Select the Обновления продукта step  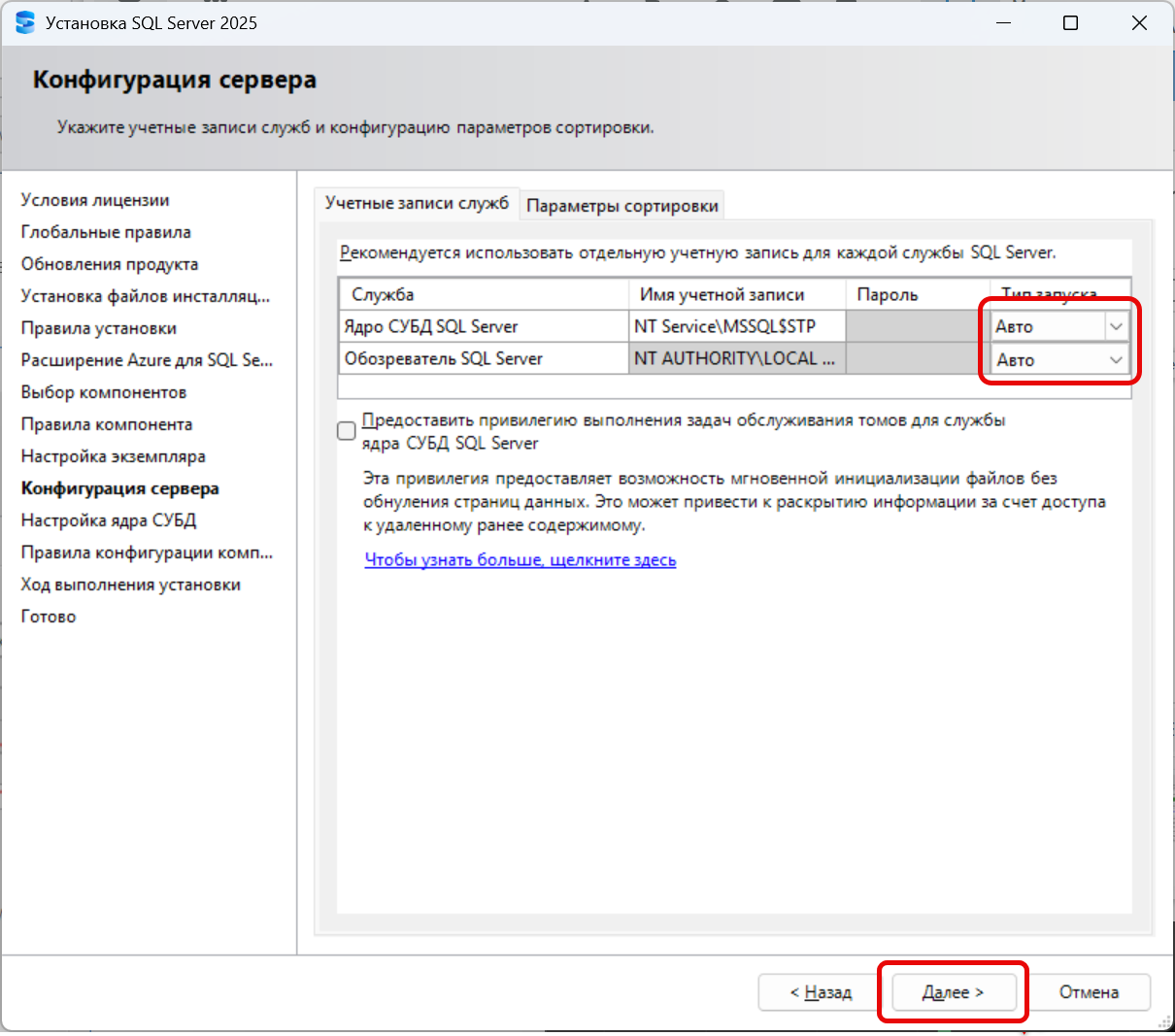[x=110, y=264]
